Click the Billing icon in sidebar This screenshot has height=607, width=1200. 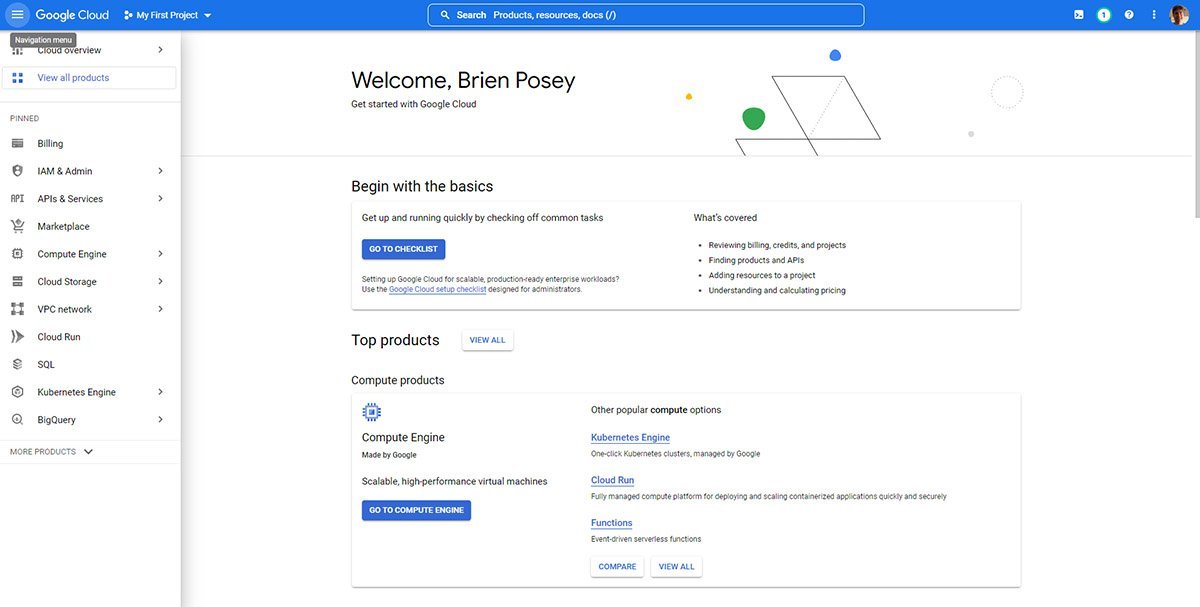click(17, 144)
